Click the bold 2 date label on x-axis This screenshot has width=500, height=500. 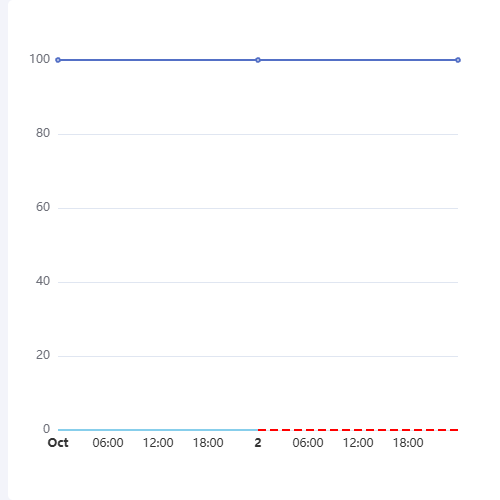(x=258, y=443)
